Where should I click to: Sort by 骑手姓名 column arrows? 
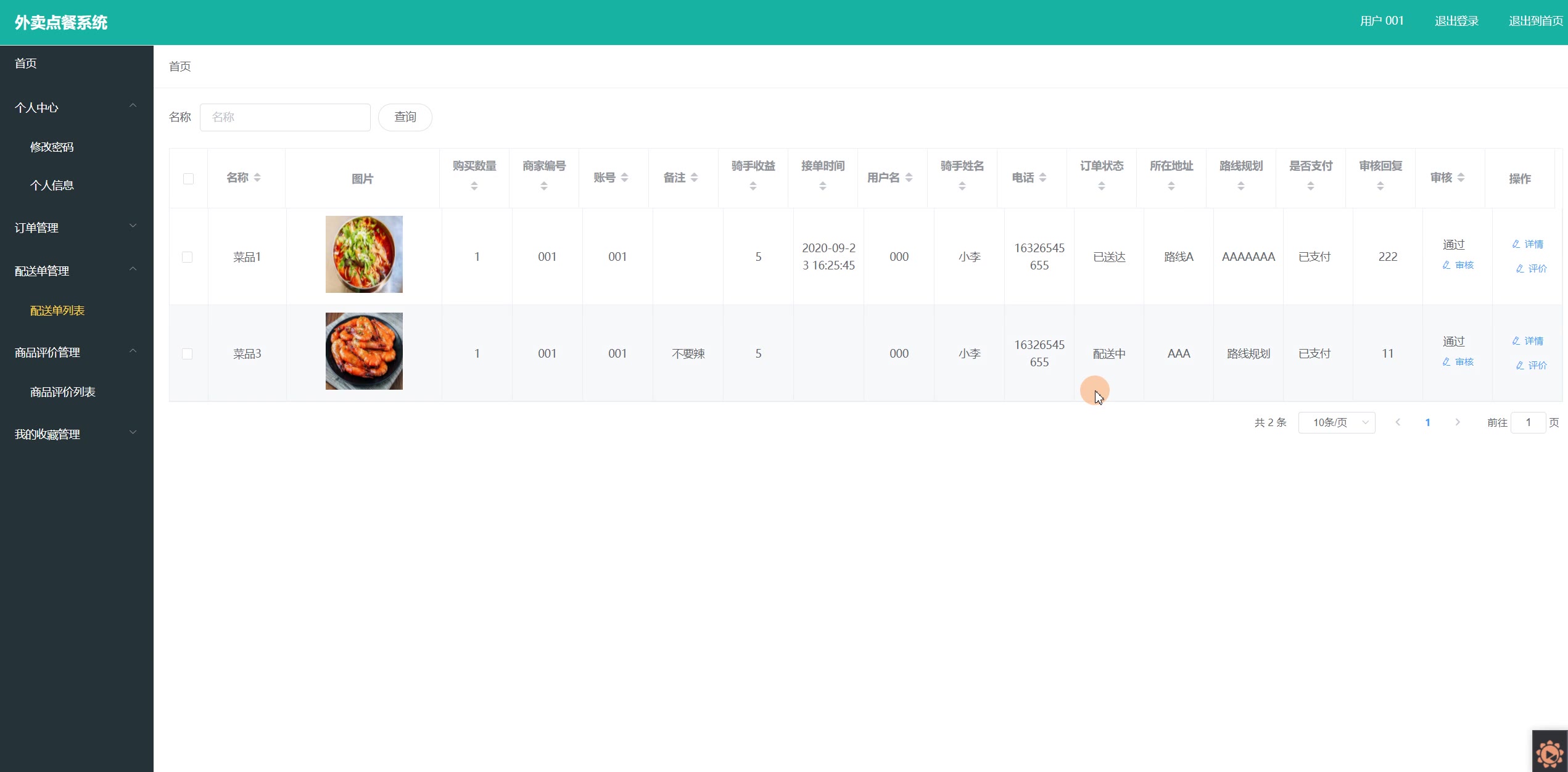point(962,186)
